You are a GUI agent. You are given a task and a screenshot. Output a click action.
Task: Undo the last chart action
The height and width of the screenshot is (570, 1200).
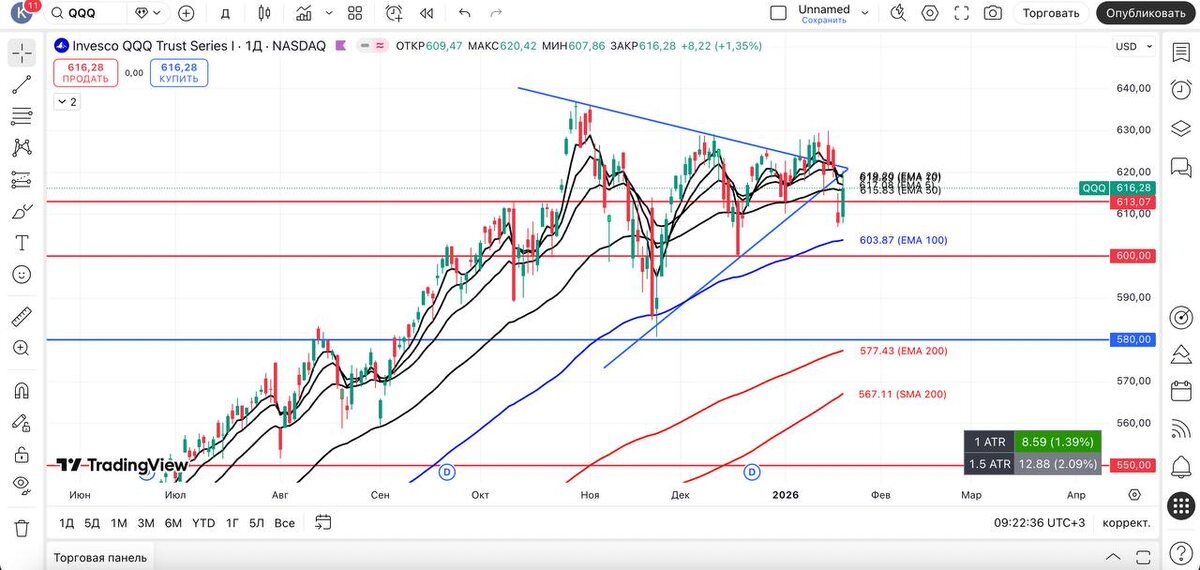(464, 13)
